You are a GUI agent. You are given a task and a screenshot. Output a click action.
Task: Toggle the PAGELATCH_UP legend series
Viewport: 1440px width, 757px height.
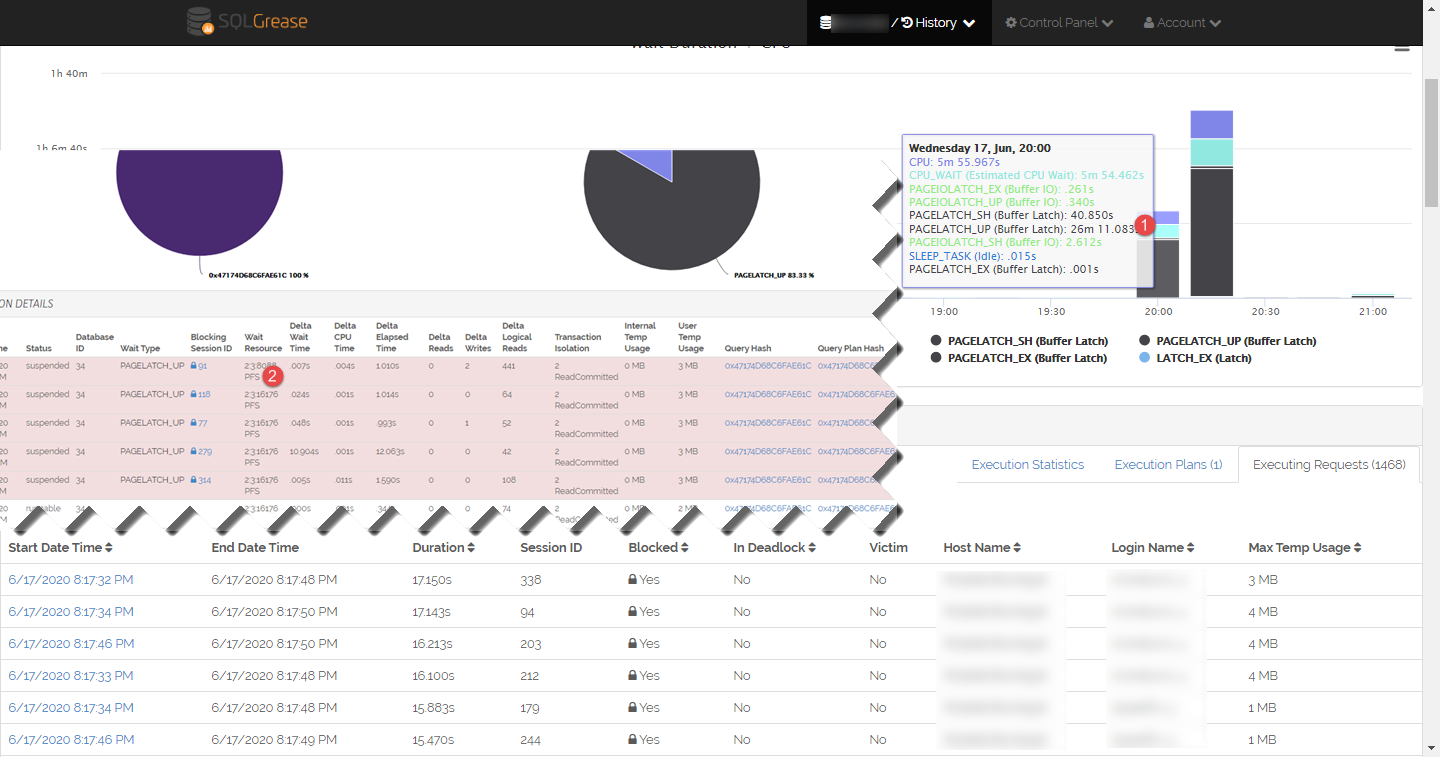(x=1228, y=341)
